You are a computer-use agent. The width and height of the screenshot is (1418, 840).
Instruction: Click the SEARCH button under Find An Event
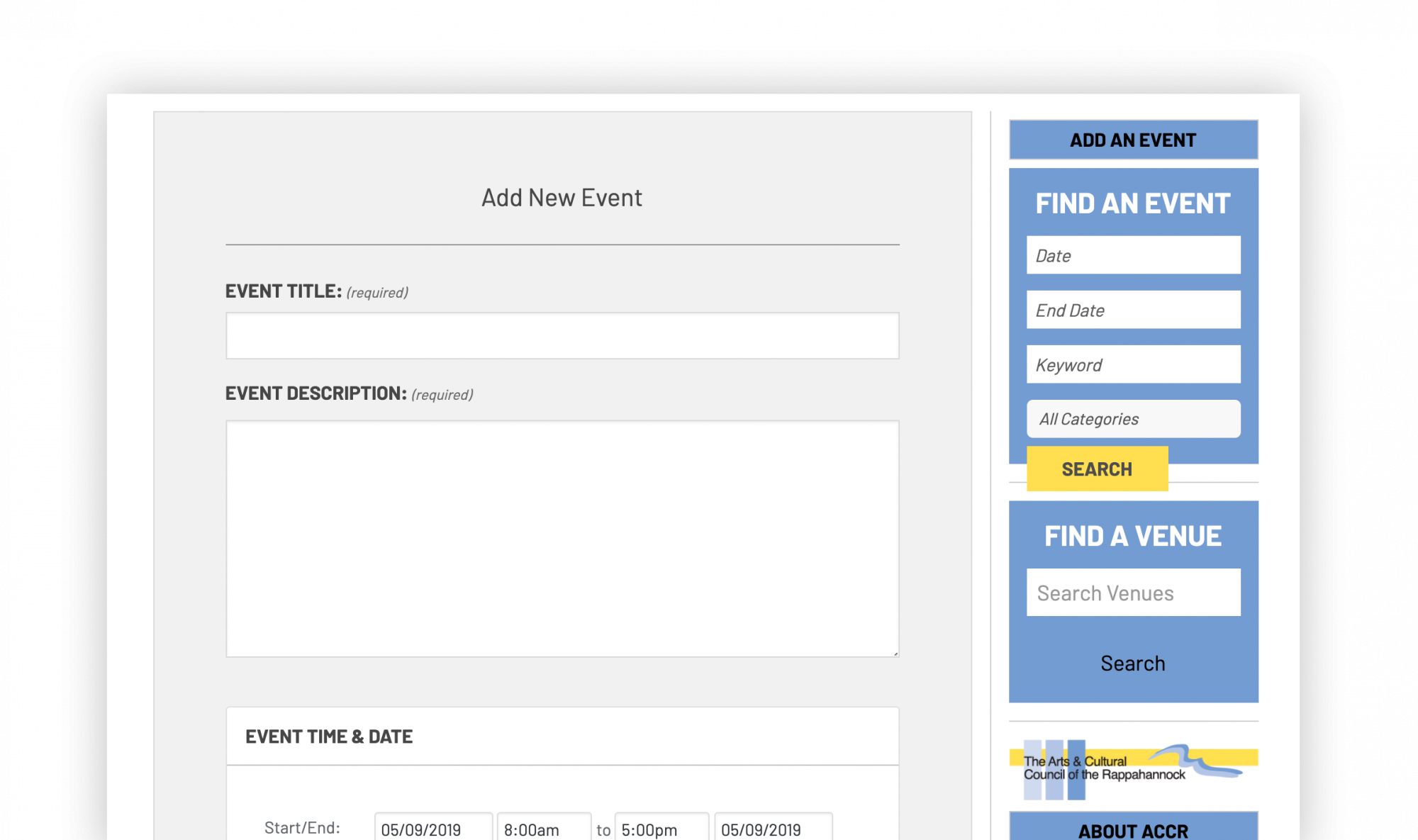1098,468
